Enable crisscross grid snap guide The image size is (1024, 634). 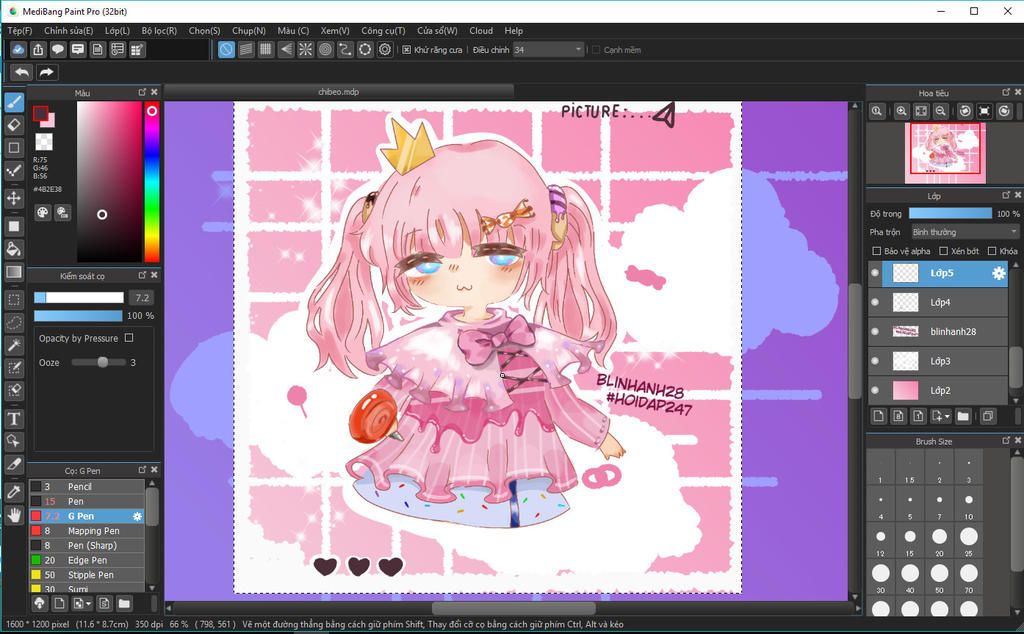click(x=266, y=50)
